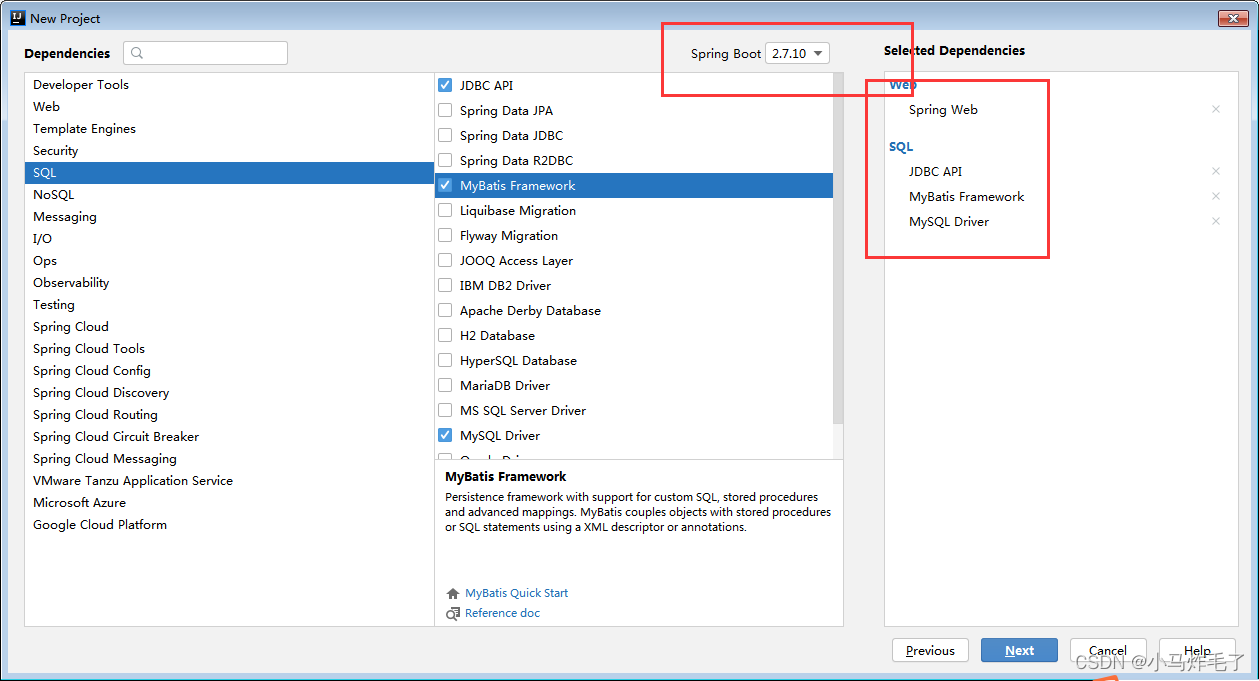Select the Spring Cloud Discovery category
The width and height of the screenshot is (1259, 681).
coord(229,393)
